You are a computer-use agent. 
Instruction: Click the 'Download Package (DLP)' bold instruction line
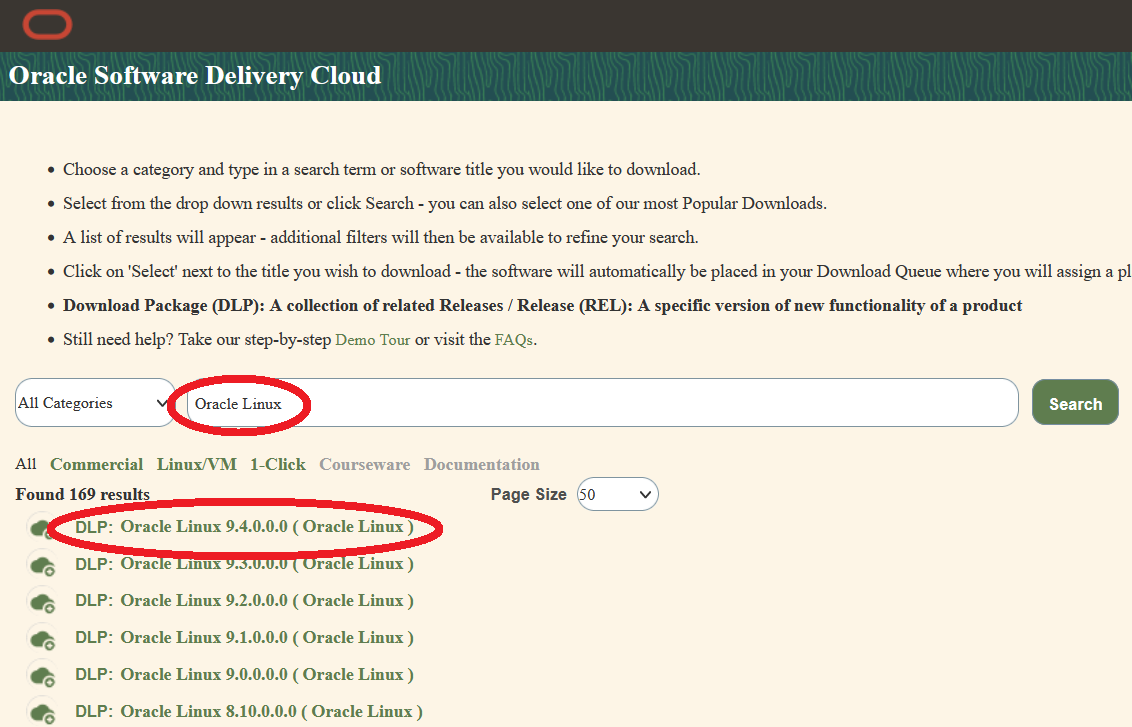[542, 305]
